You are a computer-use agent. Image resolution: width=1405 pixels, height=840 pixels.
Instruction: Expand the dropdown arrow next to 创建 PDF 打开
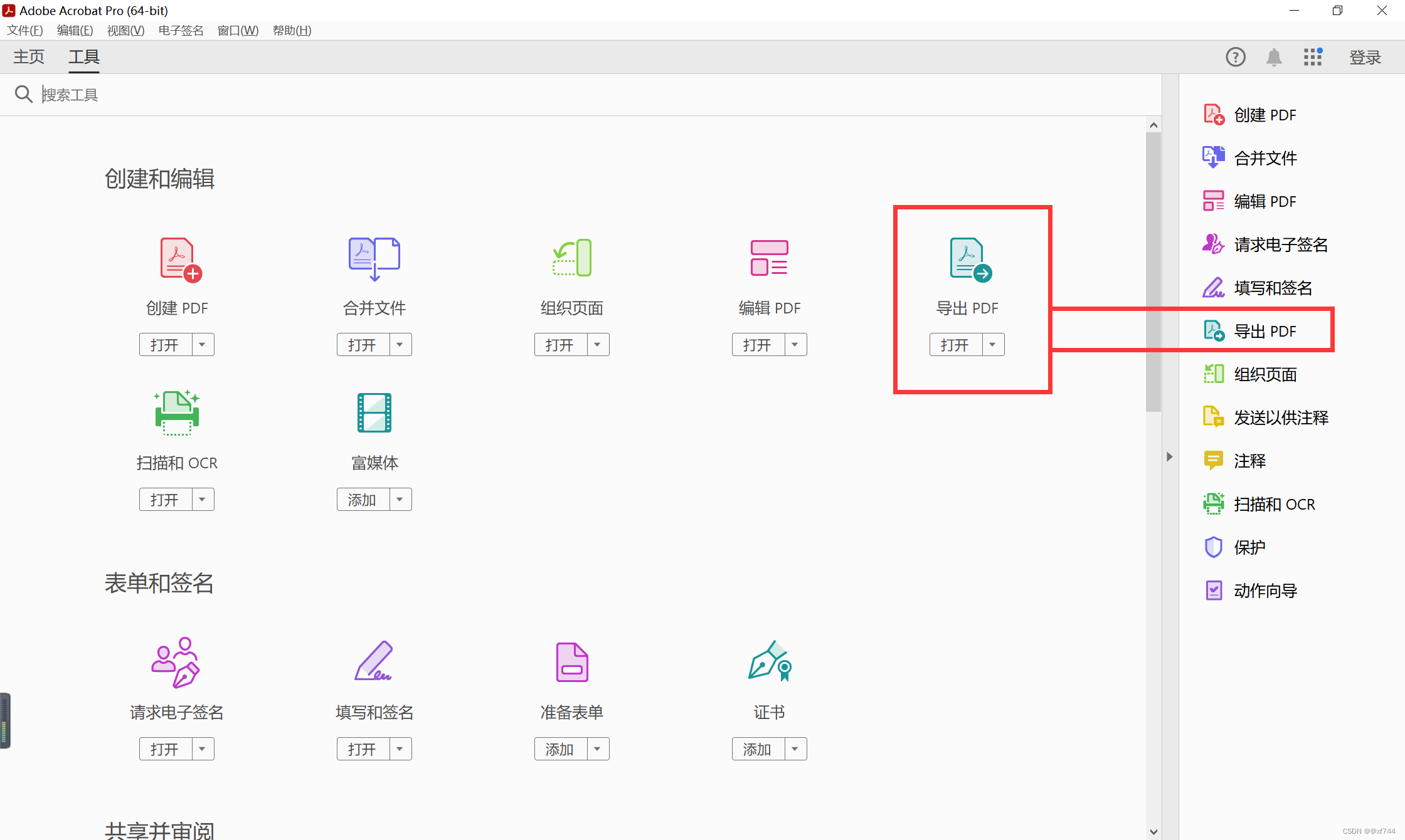pos(202,344)
